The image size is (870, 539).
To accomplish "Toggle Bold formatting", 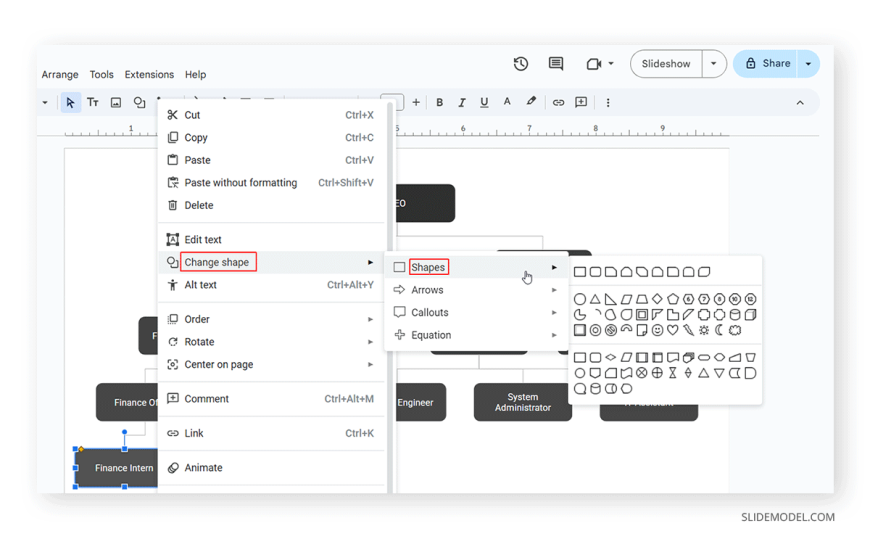I will pos(439,102).
